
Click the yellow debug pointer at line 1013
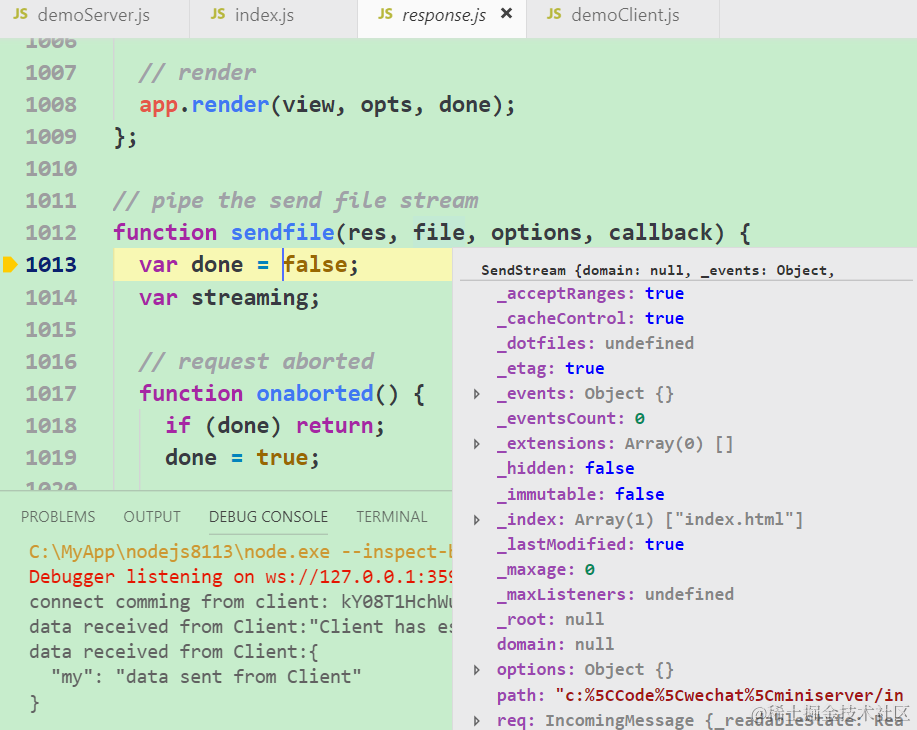[11, 264]
